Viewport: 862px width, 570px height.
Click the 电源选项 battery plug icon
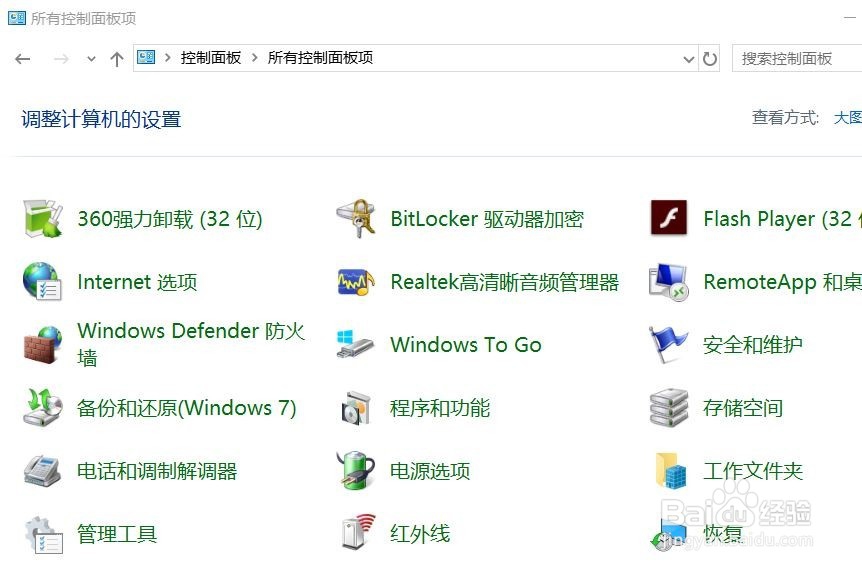(x=356, y=471)
